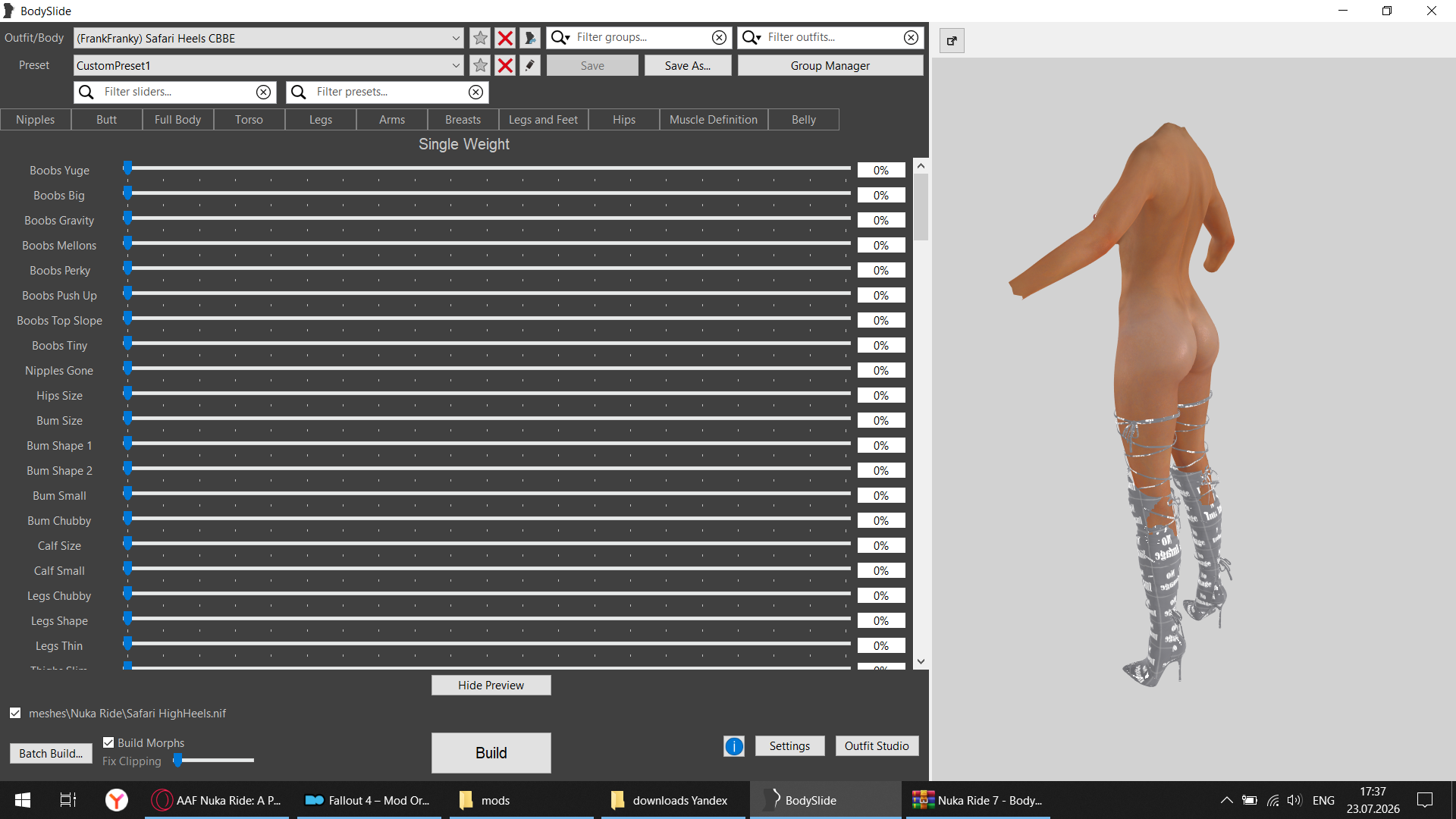Open the volume control in system tray

pyautogui.click(x=1294, y=800)
